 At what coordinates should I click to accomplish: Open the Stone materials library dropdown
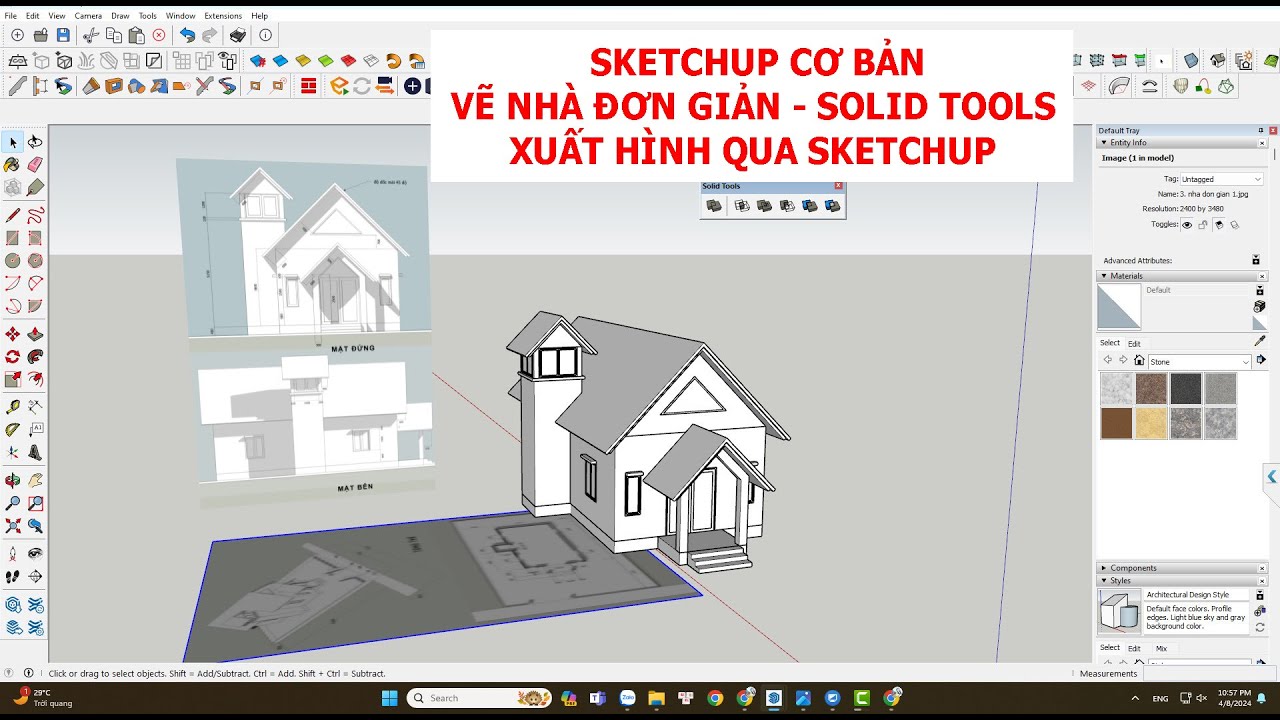pos(1199,362)
